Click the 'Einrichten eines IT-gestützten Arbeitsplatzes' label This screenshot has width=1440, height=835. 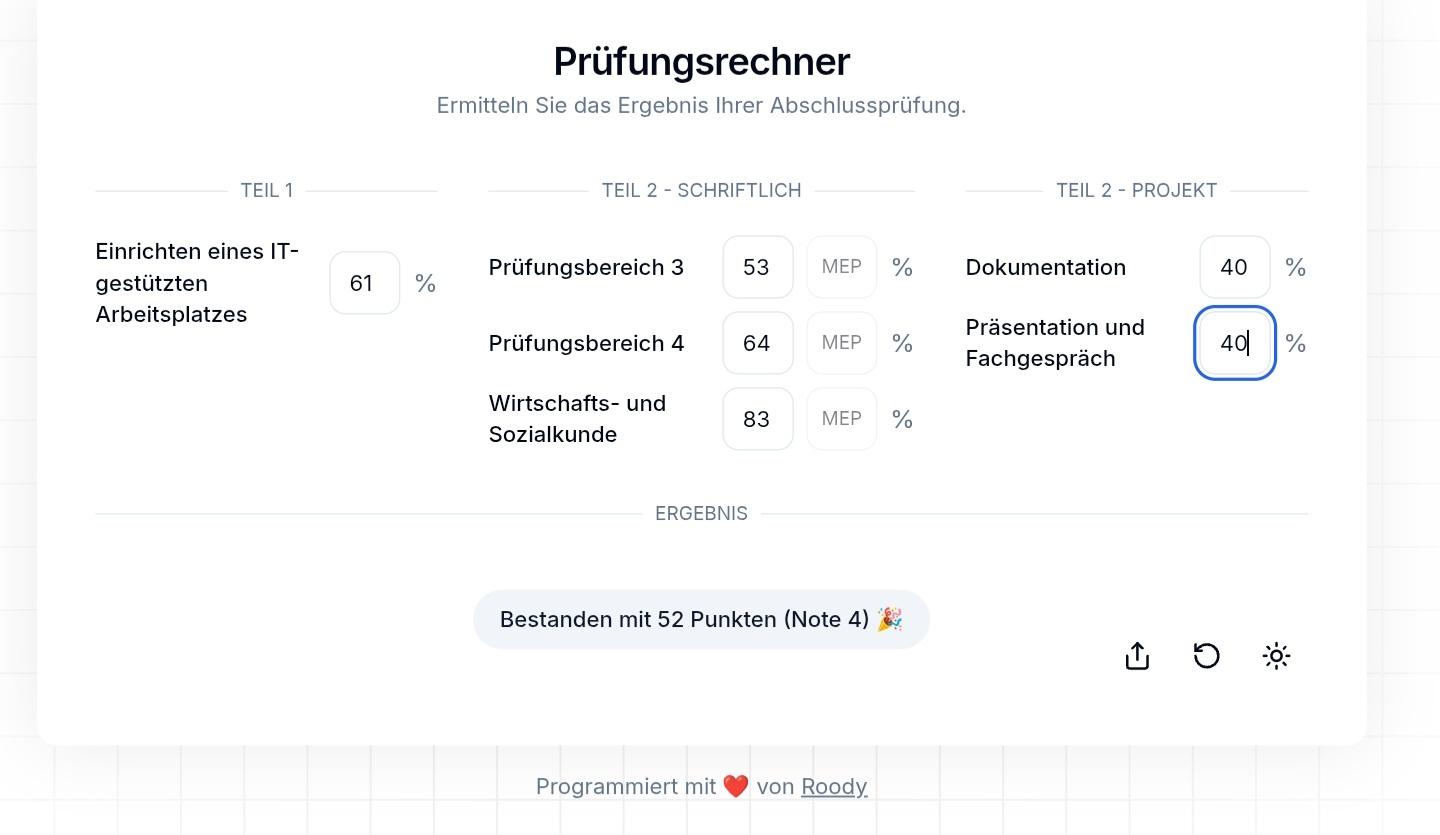(x=197, y=283)
